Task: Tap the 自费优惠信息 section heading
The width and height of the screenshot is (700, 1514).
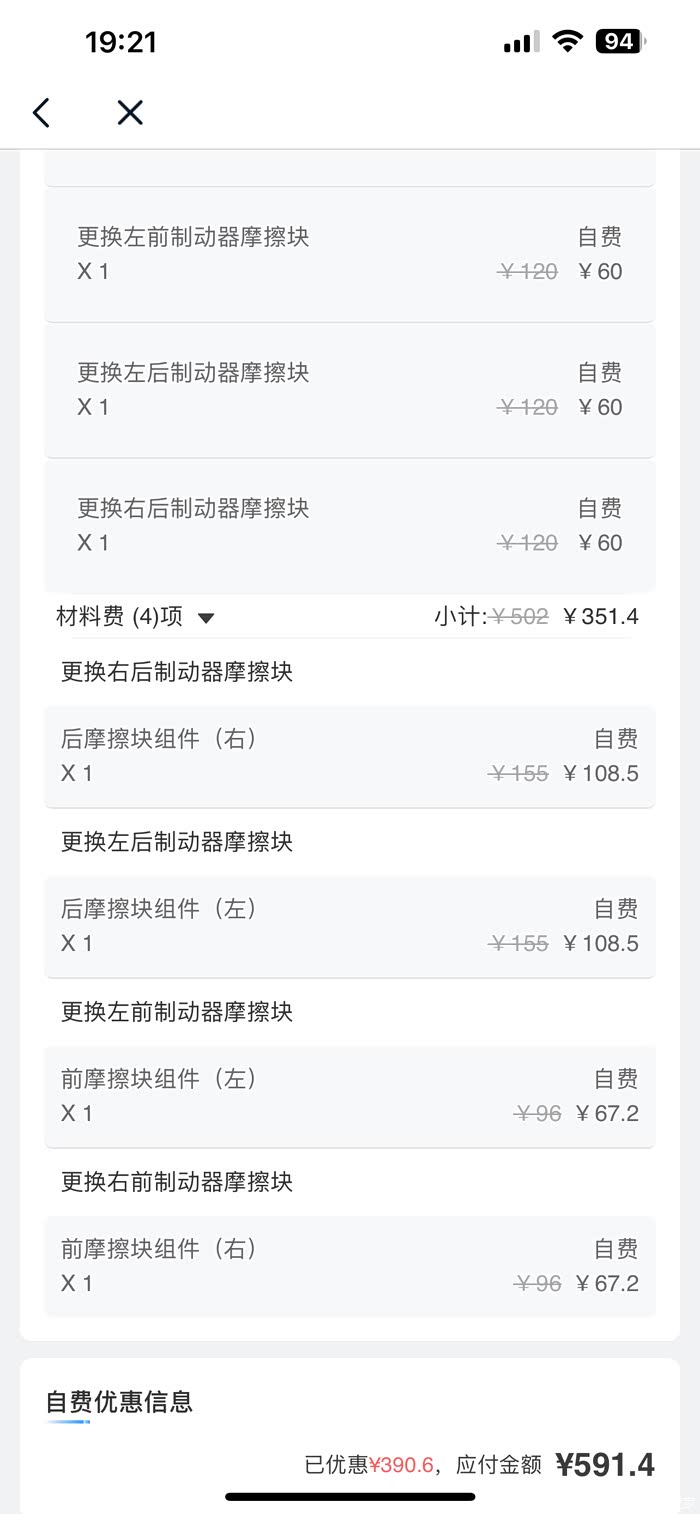Action: tap(119, 1402)
